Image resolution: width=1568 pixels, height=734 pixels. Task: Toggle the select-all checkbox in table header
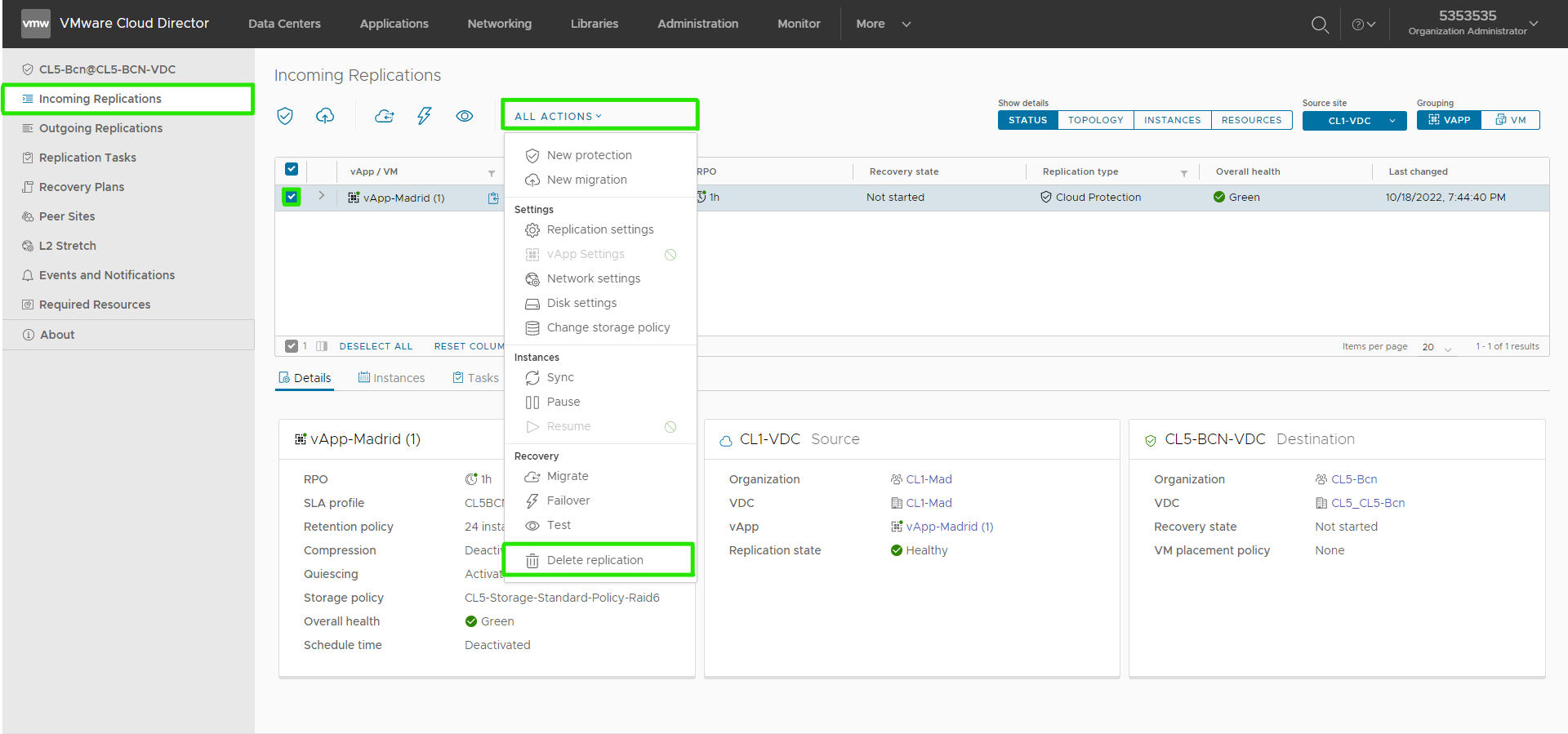coord(292,169)
